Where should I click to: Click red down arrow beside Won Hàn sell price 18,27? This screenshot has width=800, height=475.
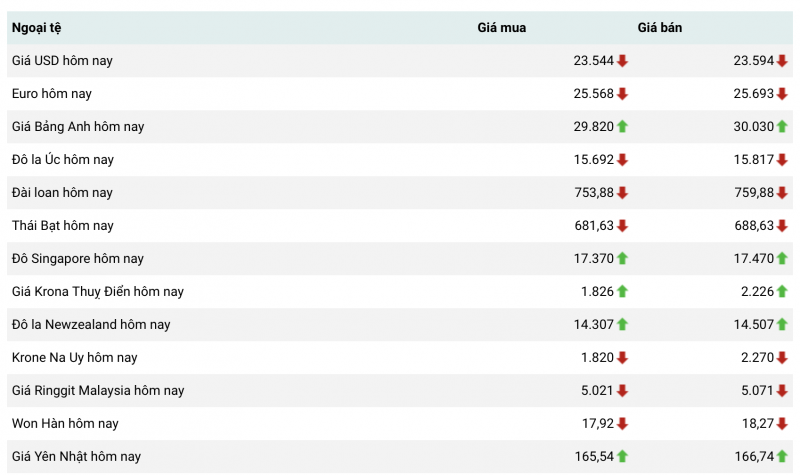[x=782, y=424]
